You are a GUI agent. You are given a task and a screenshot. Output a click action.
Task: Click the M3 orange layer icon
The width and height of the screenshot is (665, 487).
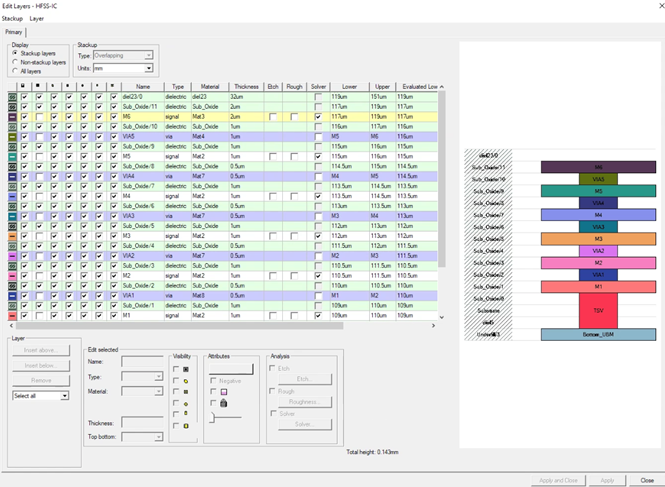[11, 236]
